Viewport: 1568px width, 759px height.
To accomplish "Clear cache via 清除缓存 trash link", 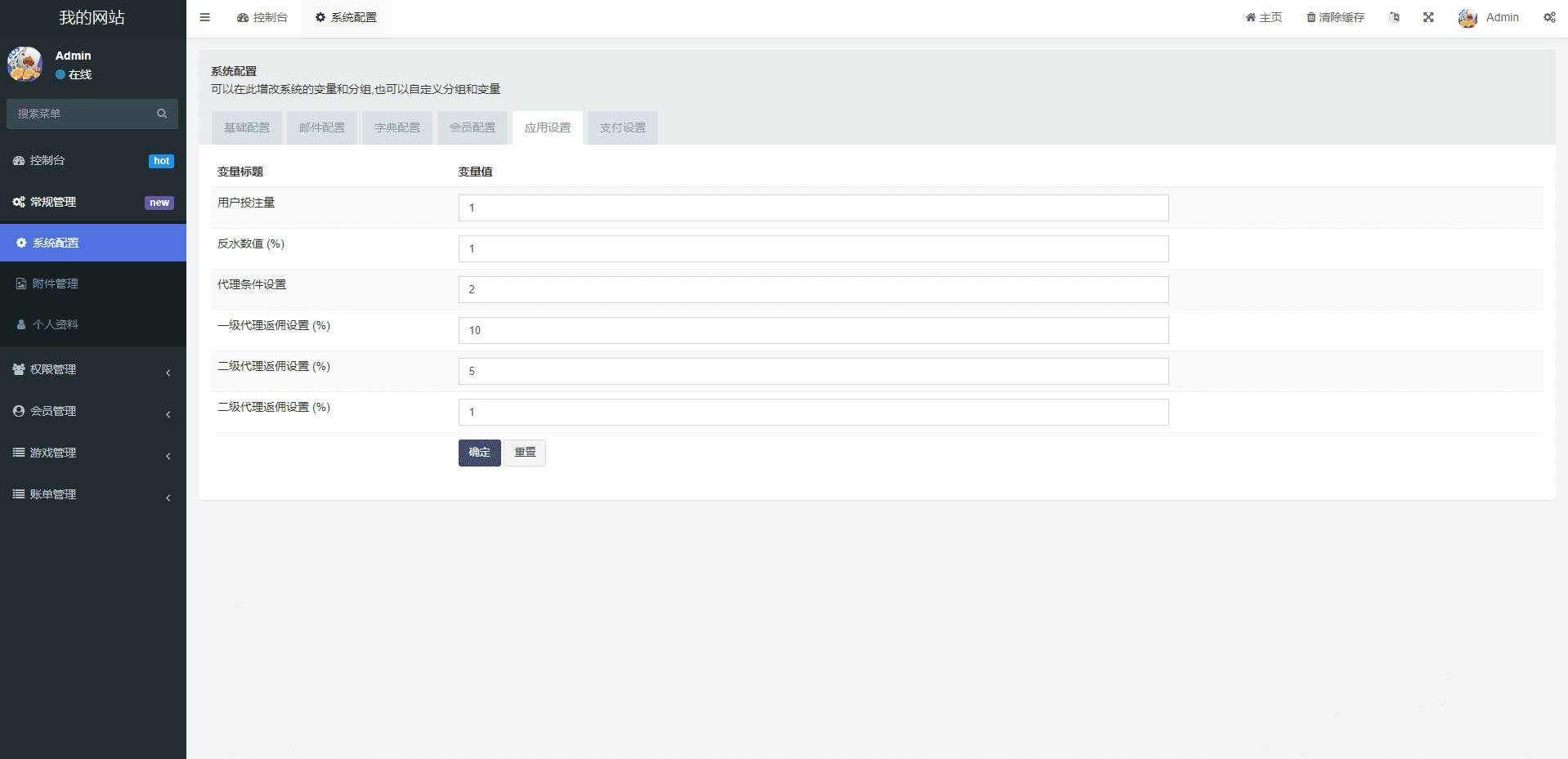I will pyautogui.click(x=1335, y=17).
